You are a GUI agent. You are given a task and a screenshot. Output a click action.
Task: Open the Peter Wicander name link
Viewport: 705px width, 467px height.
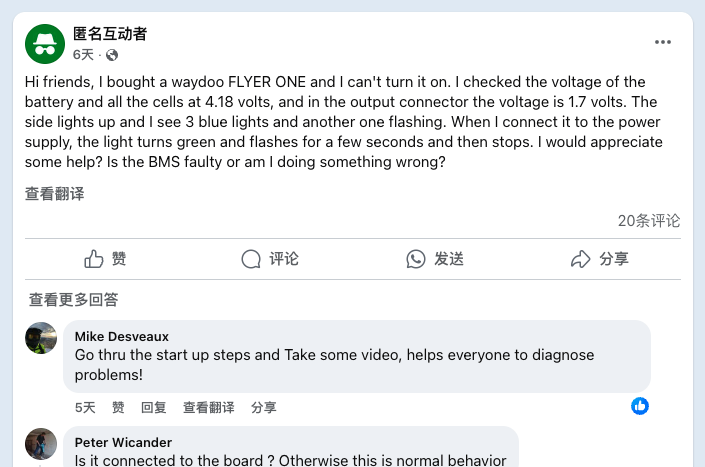[x=123, y=442]
